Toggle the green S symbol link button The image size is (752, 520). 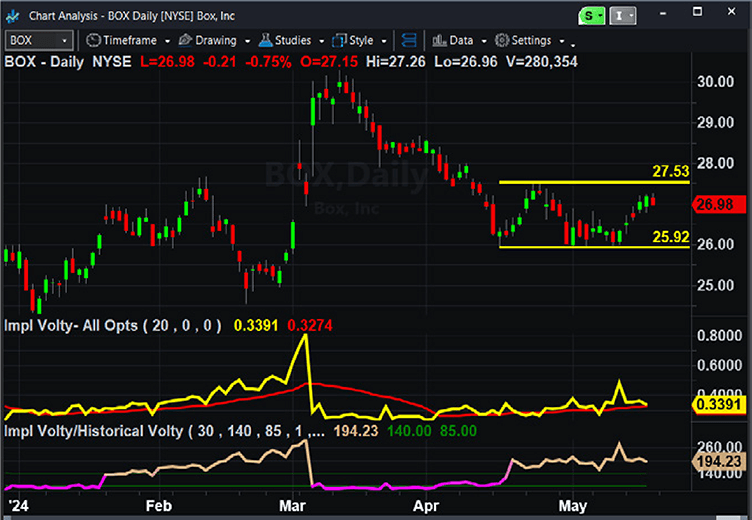click(x=592, y=16)
